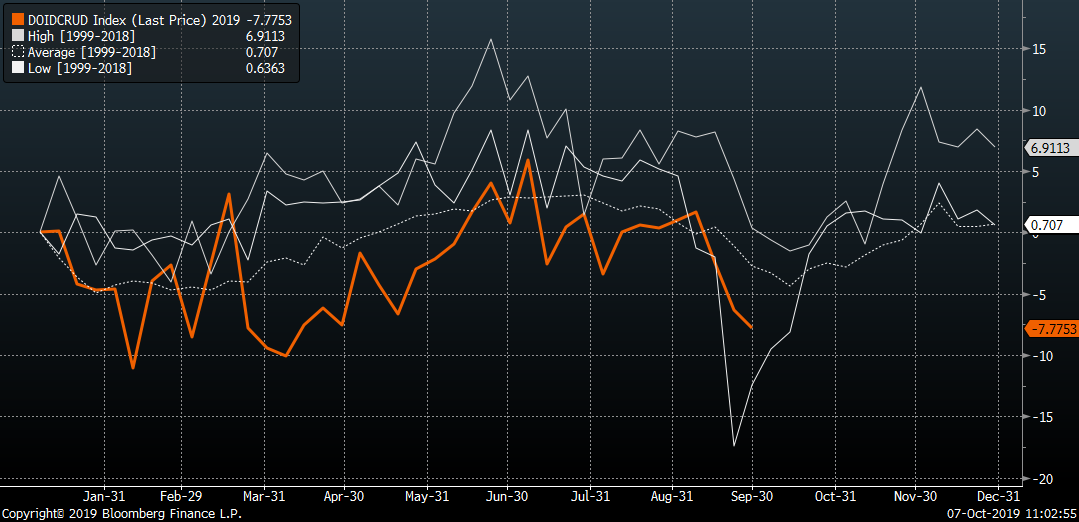1079x522 pixels.
Task: Click the Jul-31 date axis label
Action: 590,496
